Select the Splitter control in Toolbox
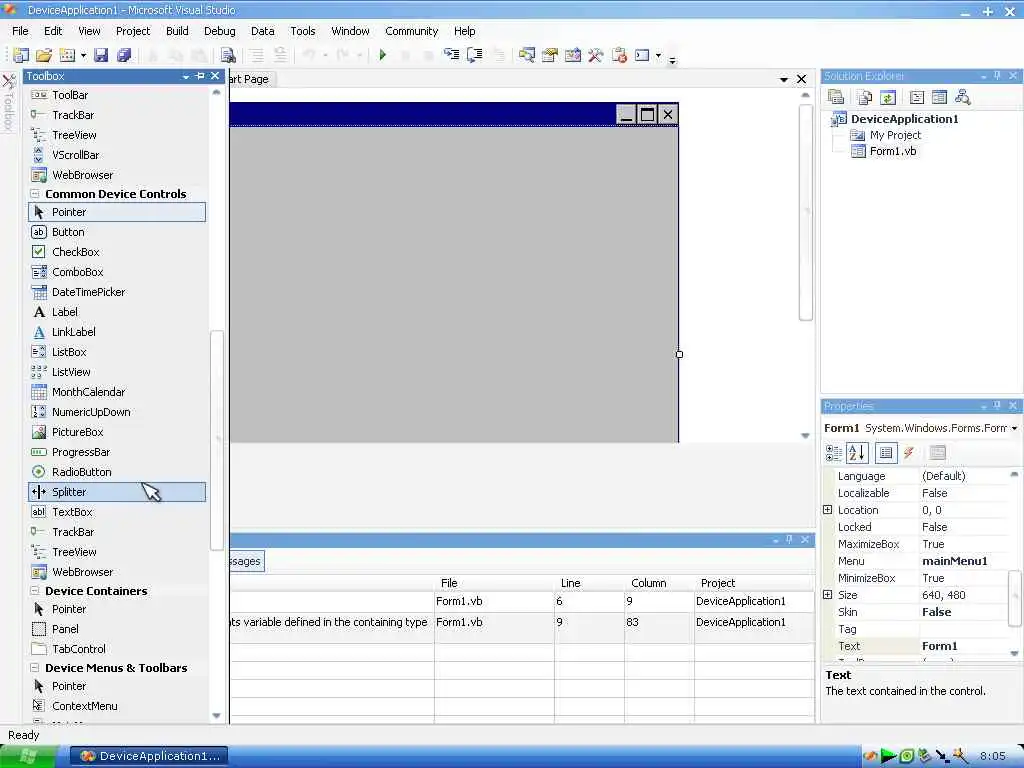The height and width of the screenshot is (768, 1024). click(x=117, y=492)
